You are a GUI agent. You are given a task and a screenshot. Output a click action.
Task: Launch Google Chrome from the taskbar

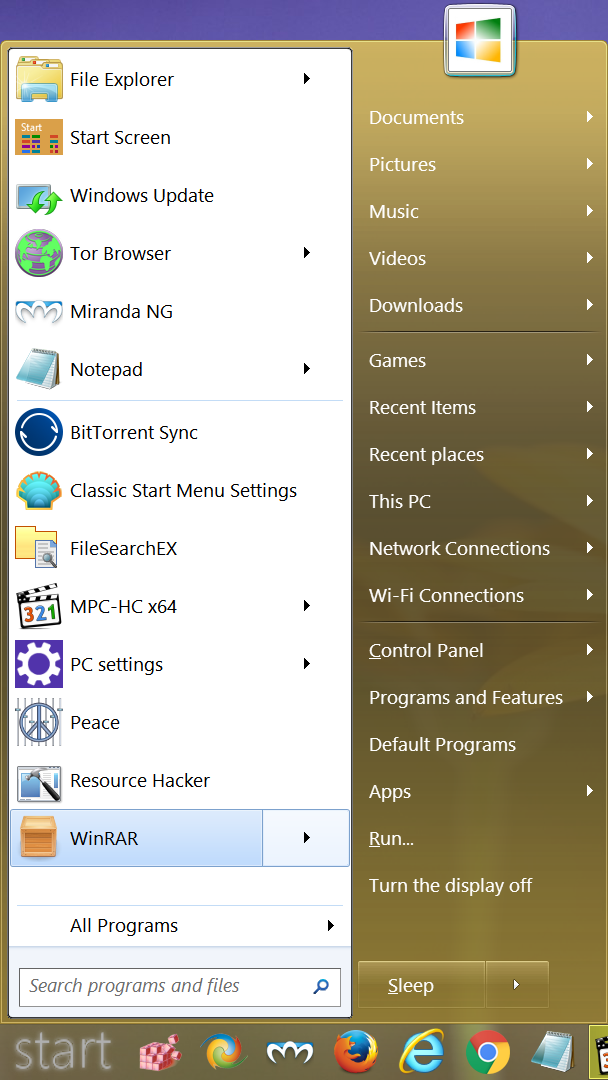pos(487,1051)
